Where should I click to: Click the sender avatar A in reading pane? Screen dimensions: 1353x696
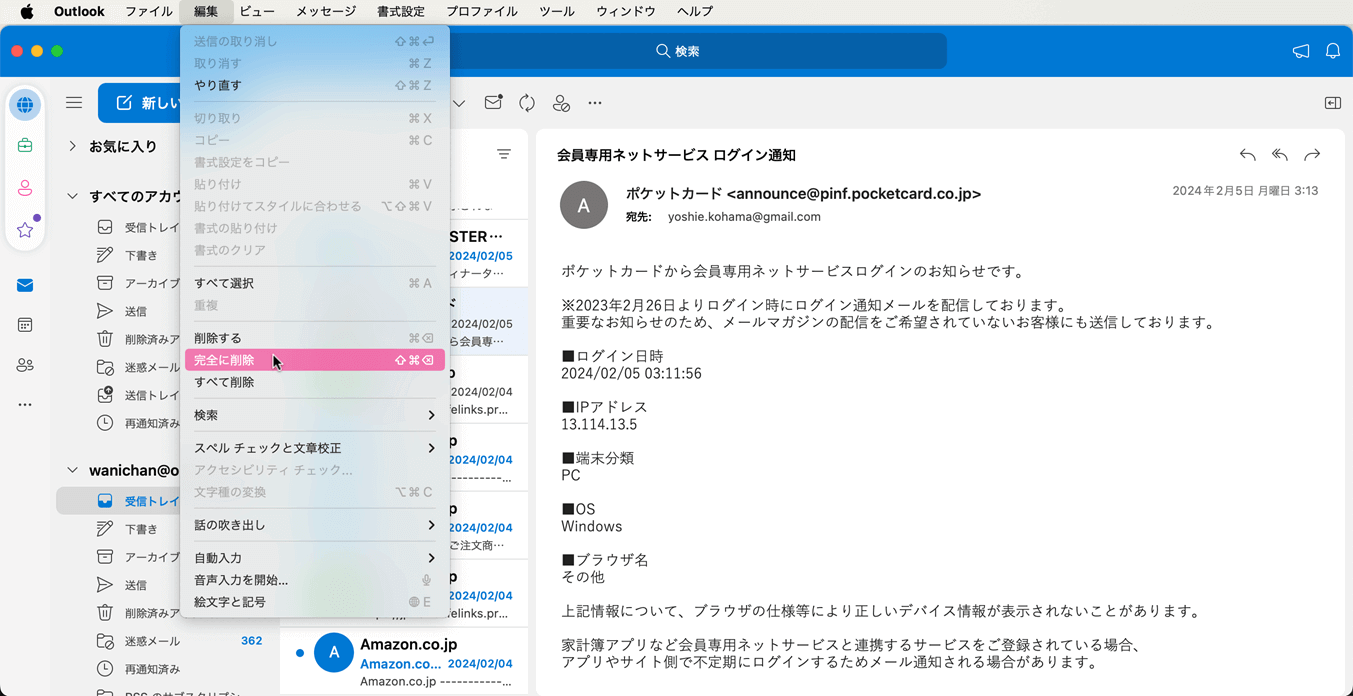click(x=584, y=205)
